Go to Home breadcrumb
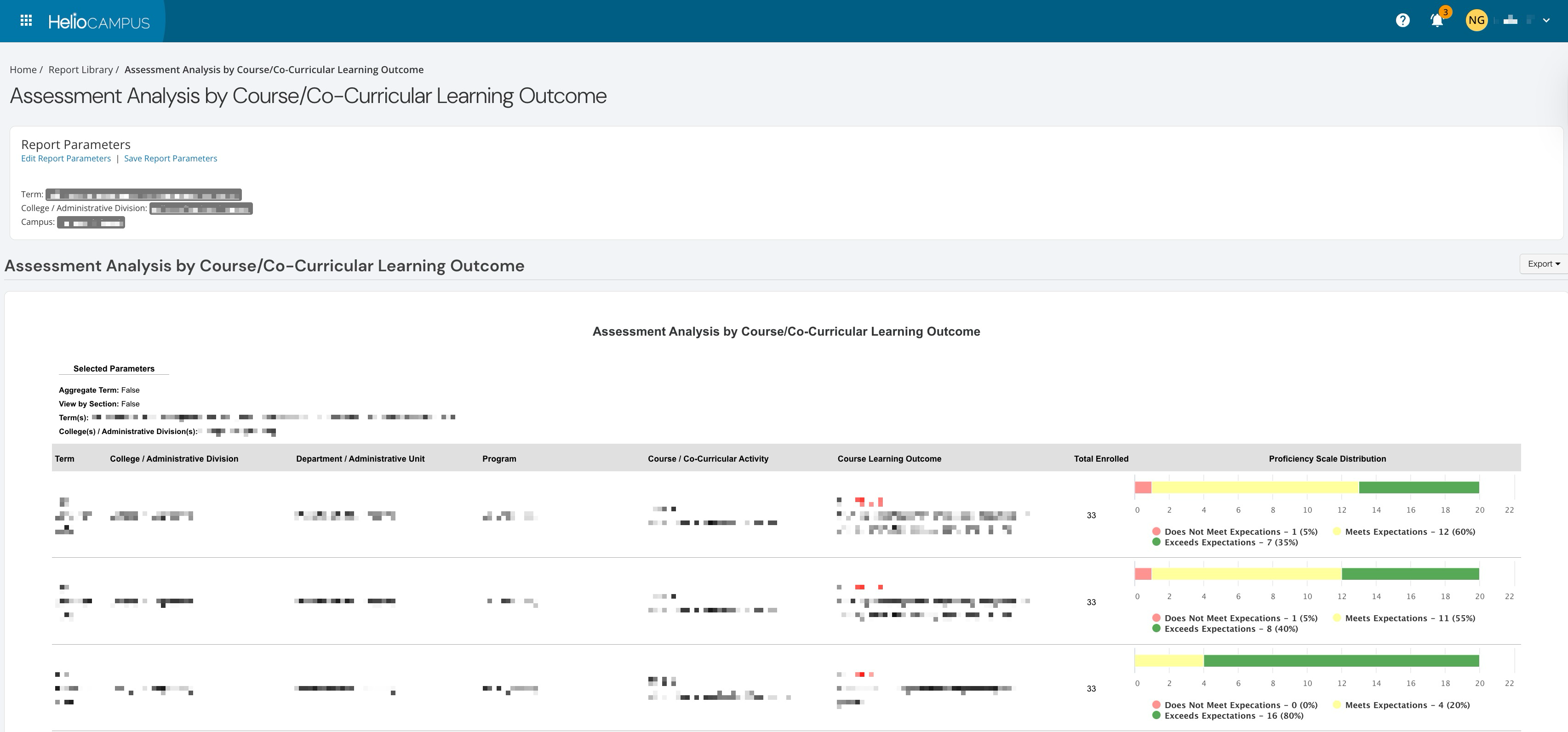 (x=23, y=70)
